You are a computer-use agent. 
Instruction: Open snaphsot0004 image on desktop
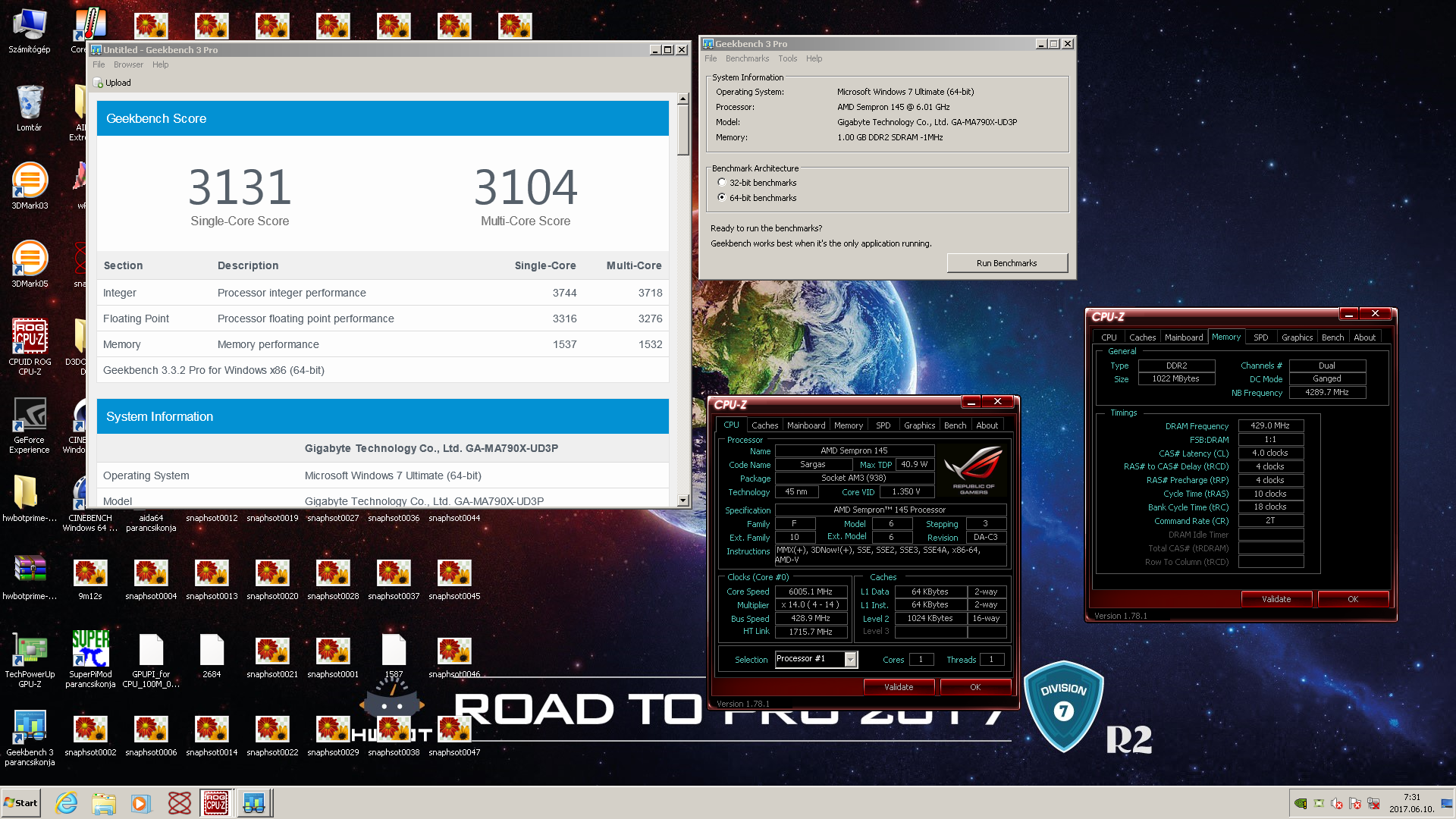point(151,579)
